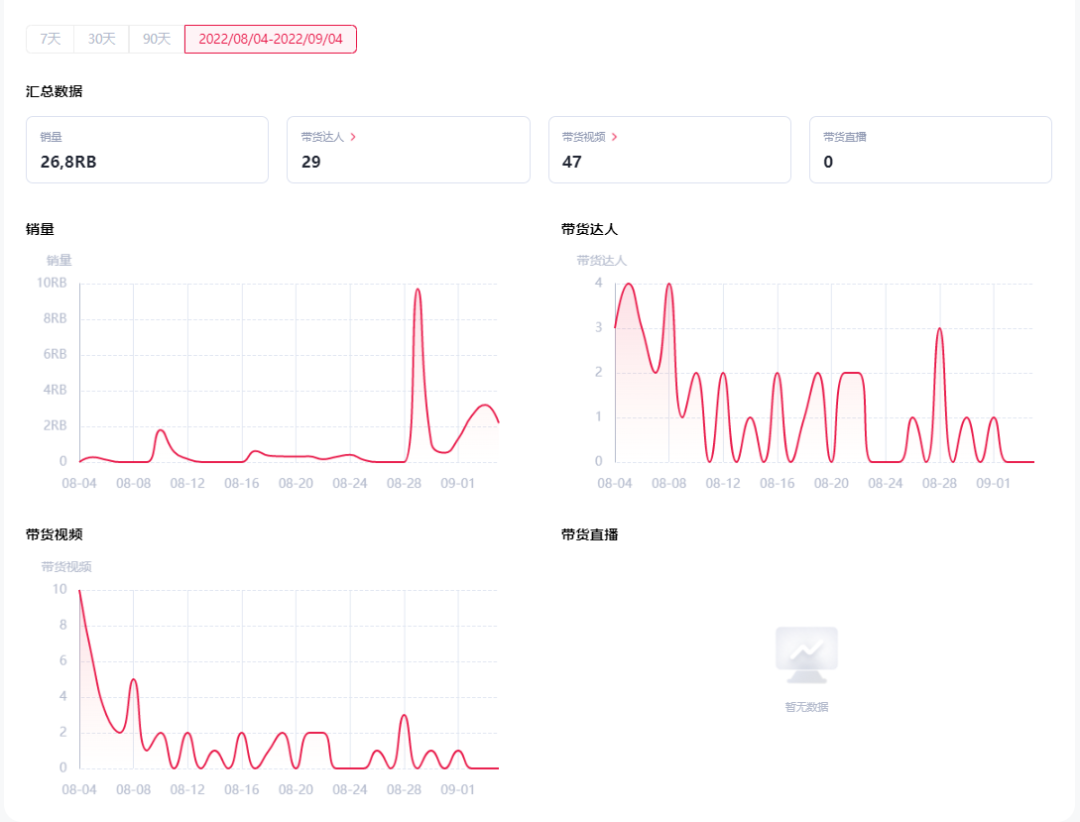Click the 08-08 peak in 带货达人 chart

(x=669, y=284)
